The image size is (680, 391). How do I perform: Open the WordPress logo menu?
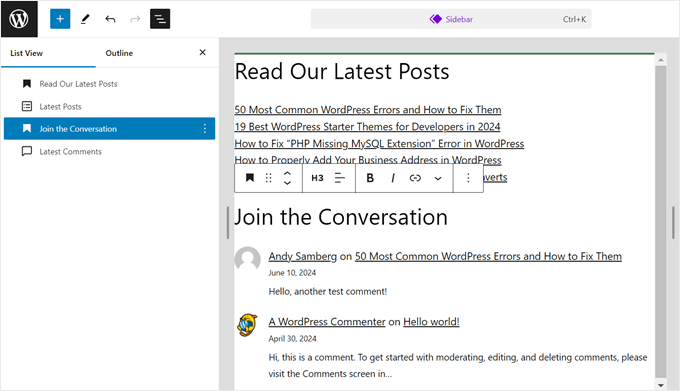(x=19, y=19)
